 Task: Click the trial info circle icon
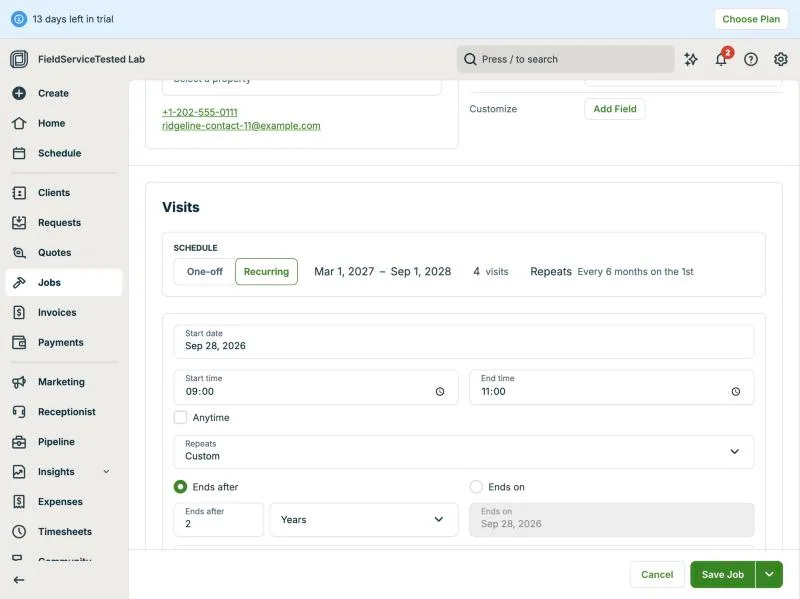click(x=19, y=19)
